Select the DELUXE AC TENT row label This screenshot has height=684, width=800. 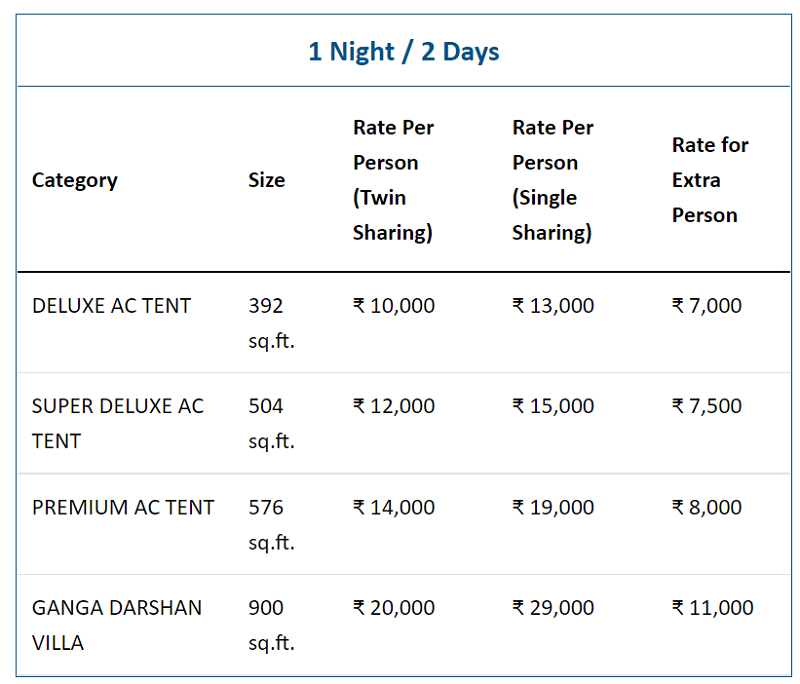(111, 306)
